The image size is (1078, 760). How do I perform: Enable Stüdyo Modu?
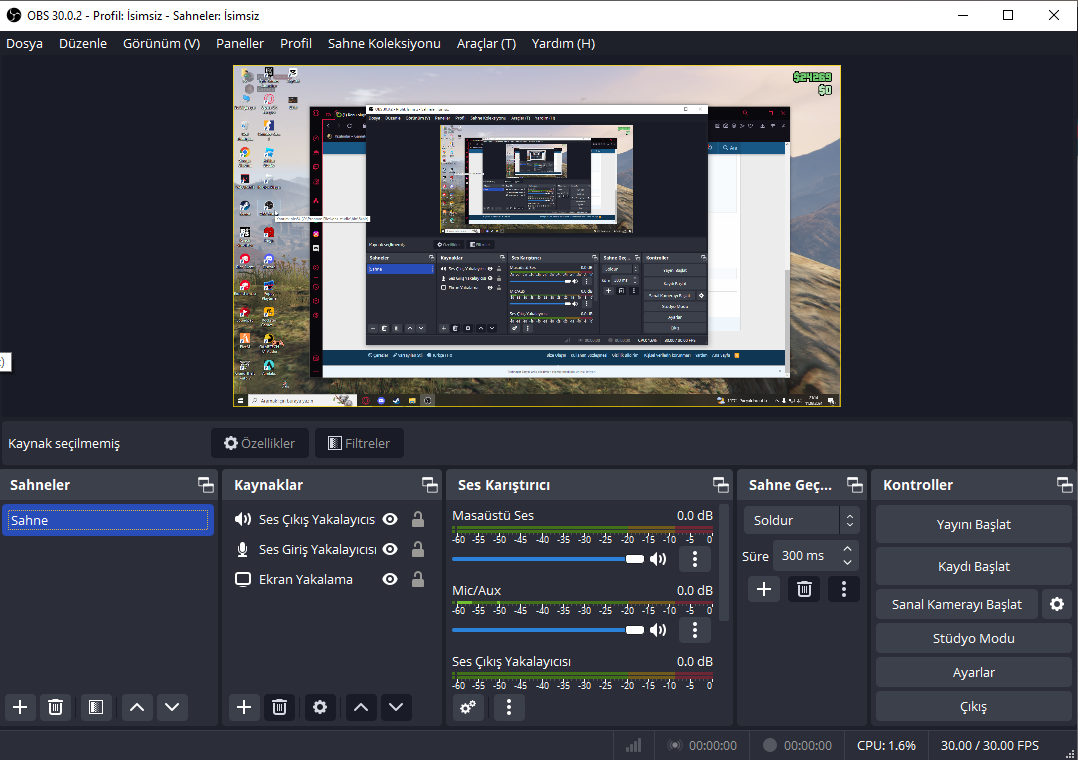point(974,638)
